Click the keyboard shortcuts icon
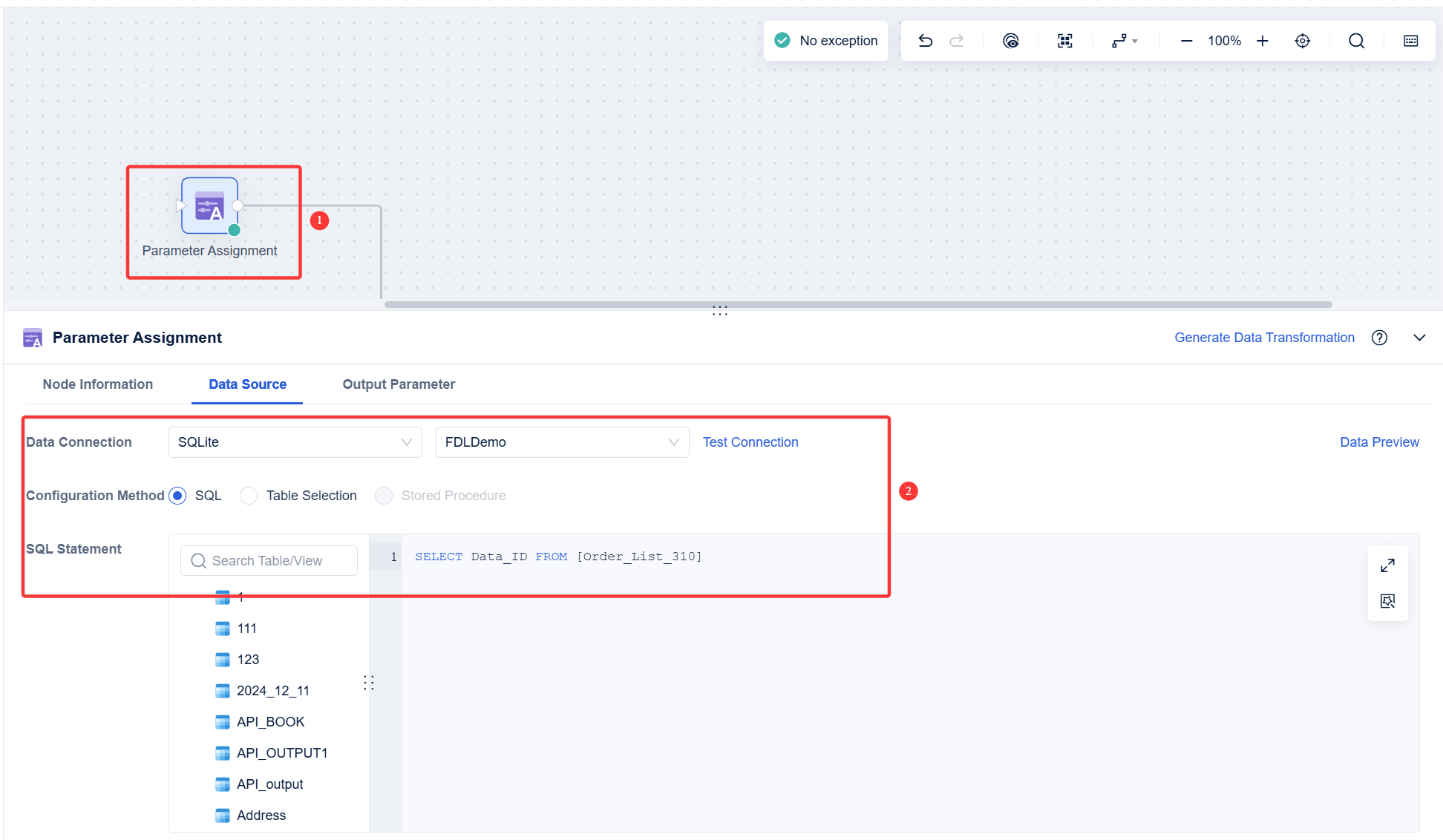This screenshot has width=1443, height=840. [1410, 41]
